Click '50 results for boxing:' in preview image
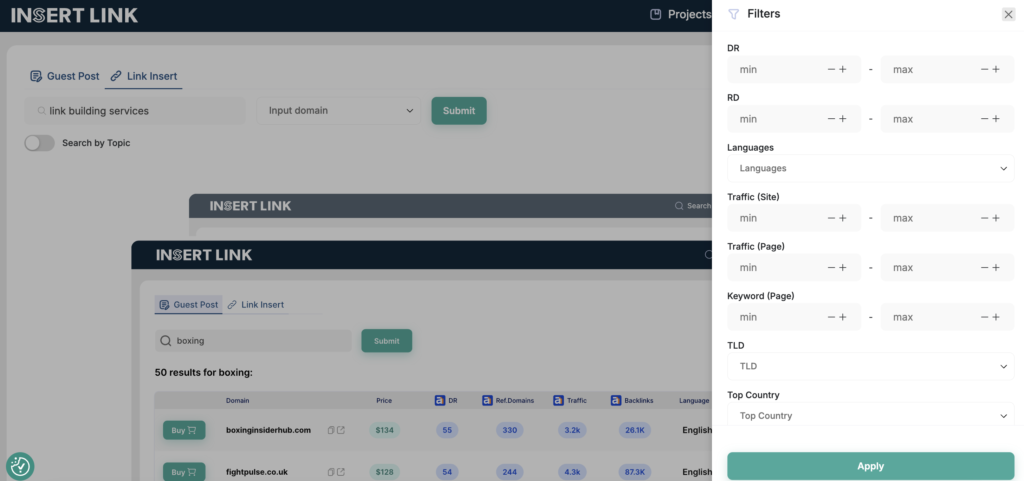 204,373
